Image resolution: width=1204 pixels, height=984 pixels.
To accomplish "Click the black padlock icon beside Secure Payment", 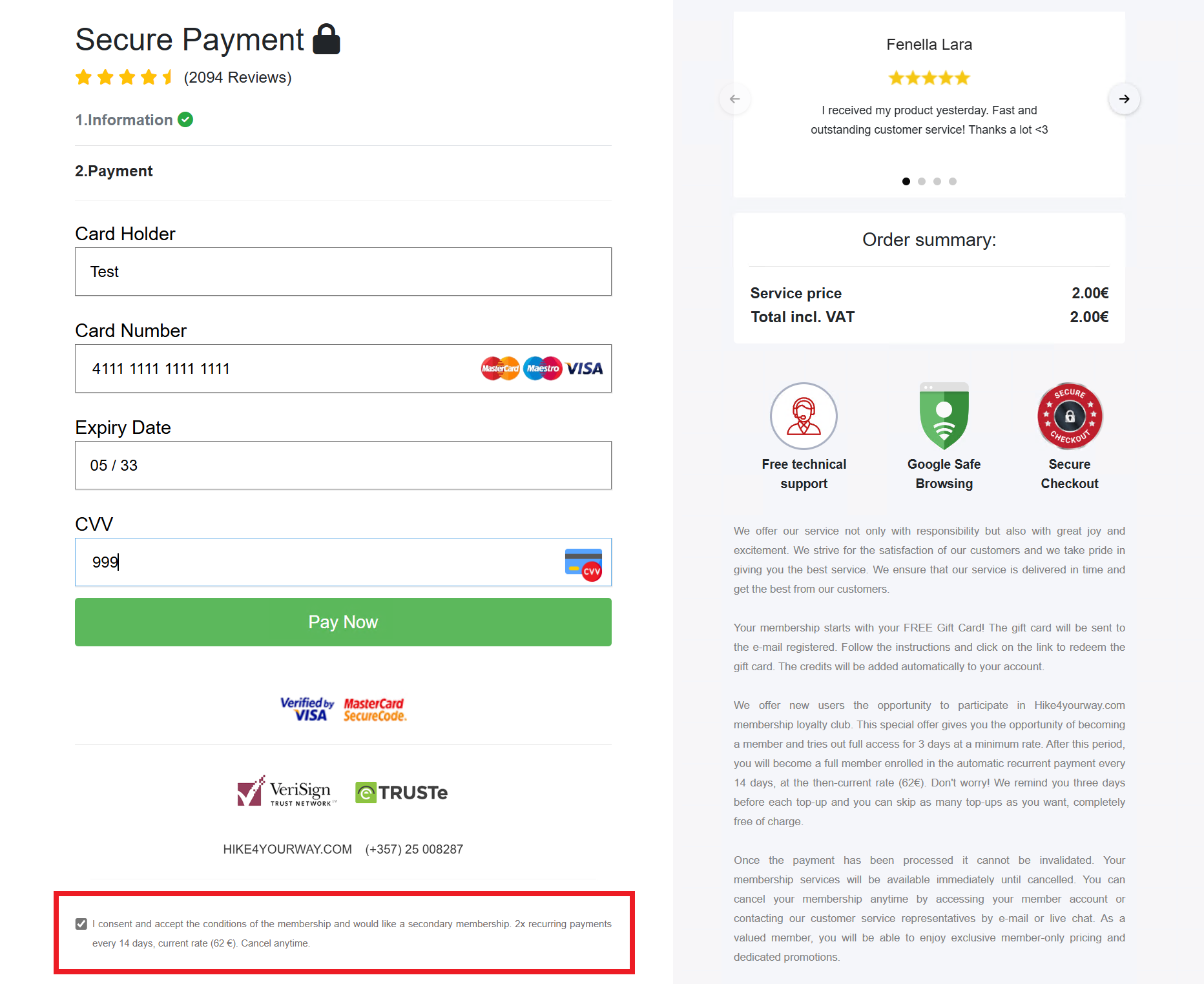I will pyautogui.click(x=326, y=39).
